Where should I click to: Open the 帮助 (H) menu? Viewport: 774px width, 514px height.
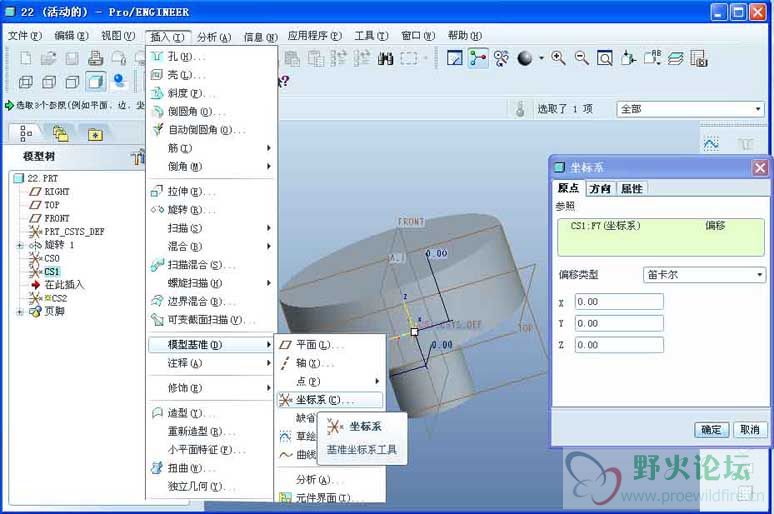tap(464, 36)
